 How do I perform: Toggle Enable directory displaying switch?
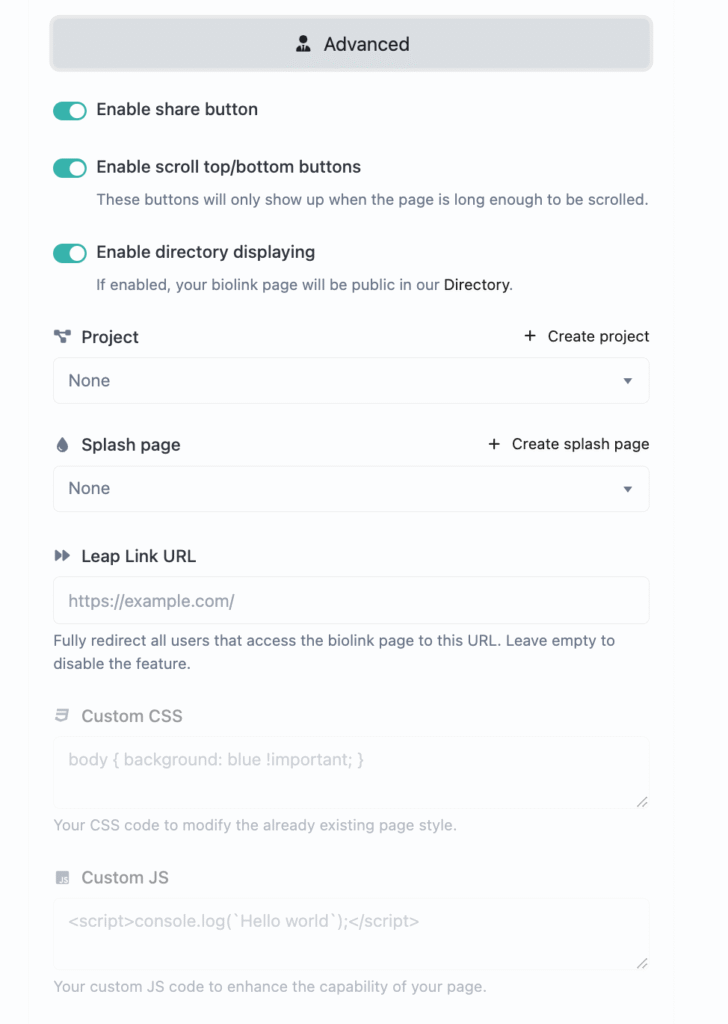[70, 253]
